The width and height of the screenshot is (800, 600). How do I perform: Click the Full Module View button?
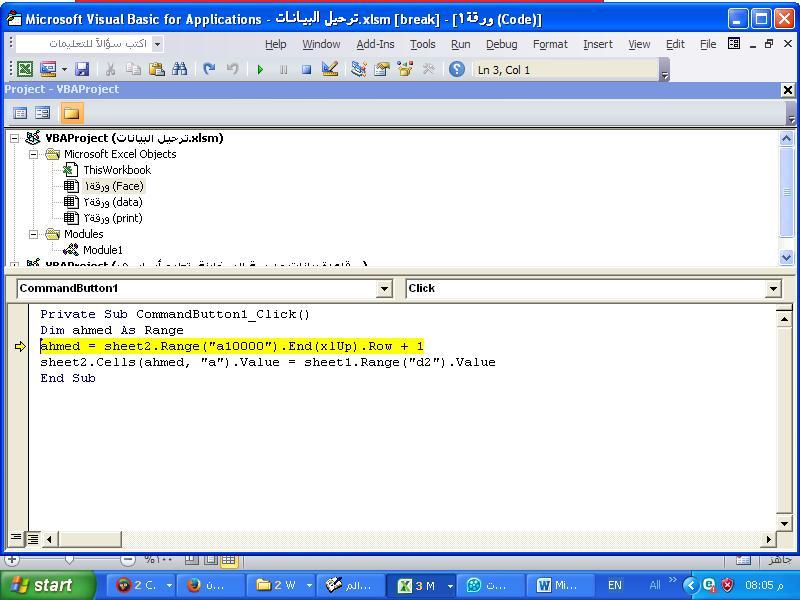(33, 538)
